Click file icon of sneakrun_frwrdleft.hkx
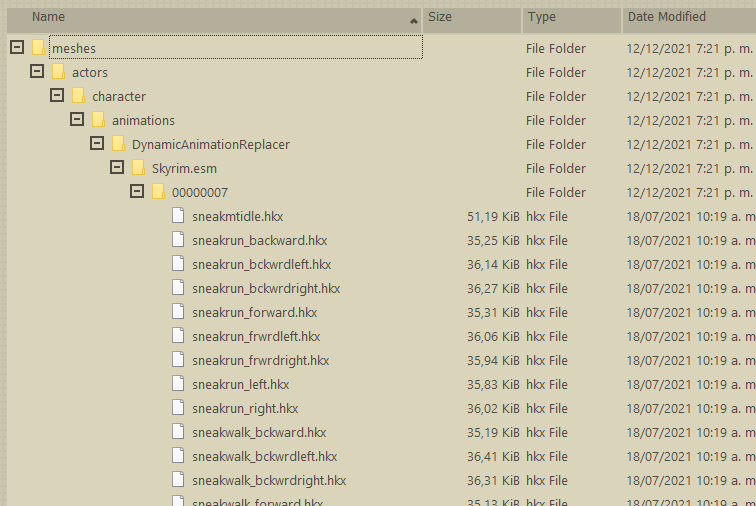Viewport: 756px width, 506px height. pyautogui.click(x=178, y=335)
